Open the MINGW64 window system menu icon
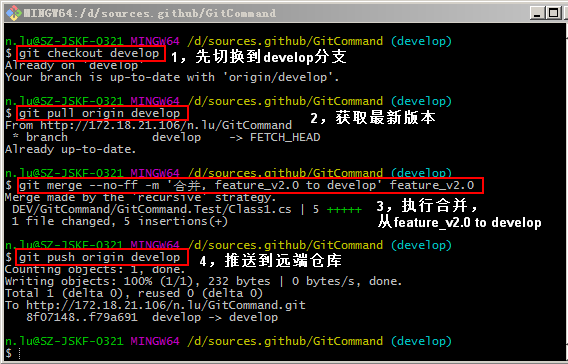The height and width of the screenshot is (364, 568). [x=13, y=13]
